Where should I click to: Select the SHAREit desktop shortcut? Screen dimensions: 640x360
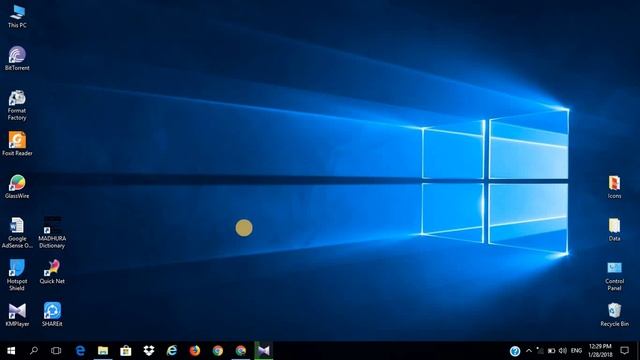pos(52,315)
